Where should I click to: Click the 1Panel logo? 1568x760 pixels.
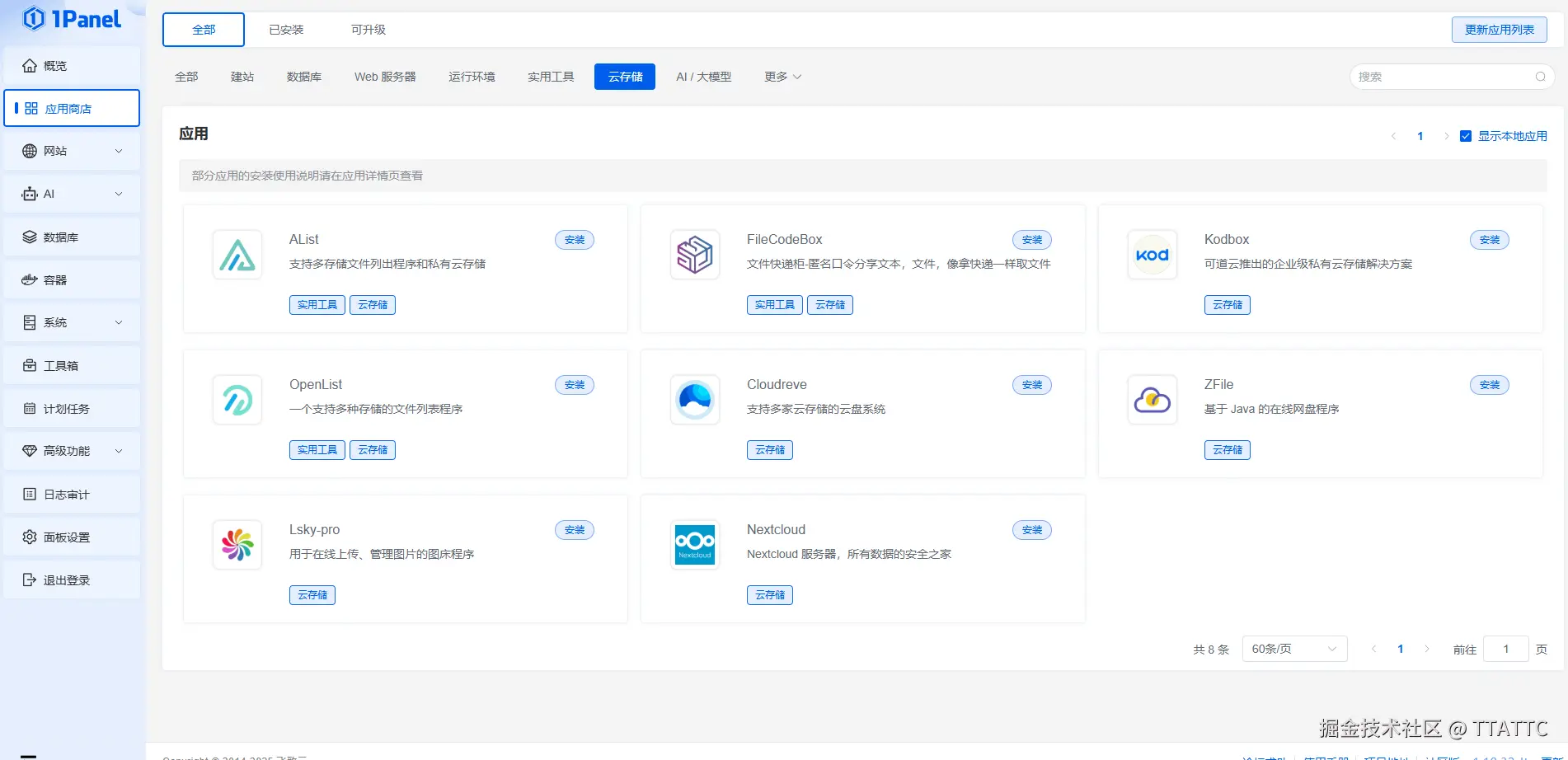(x=72, y=19)
